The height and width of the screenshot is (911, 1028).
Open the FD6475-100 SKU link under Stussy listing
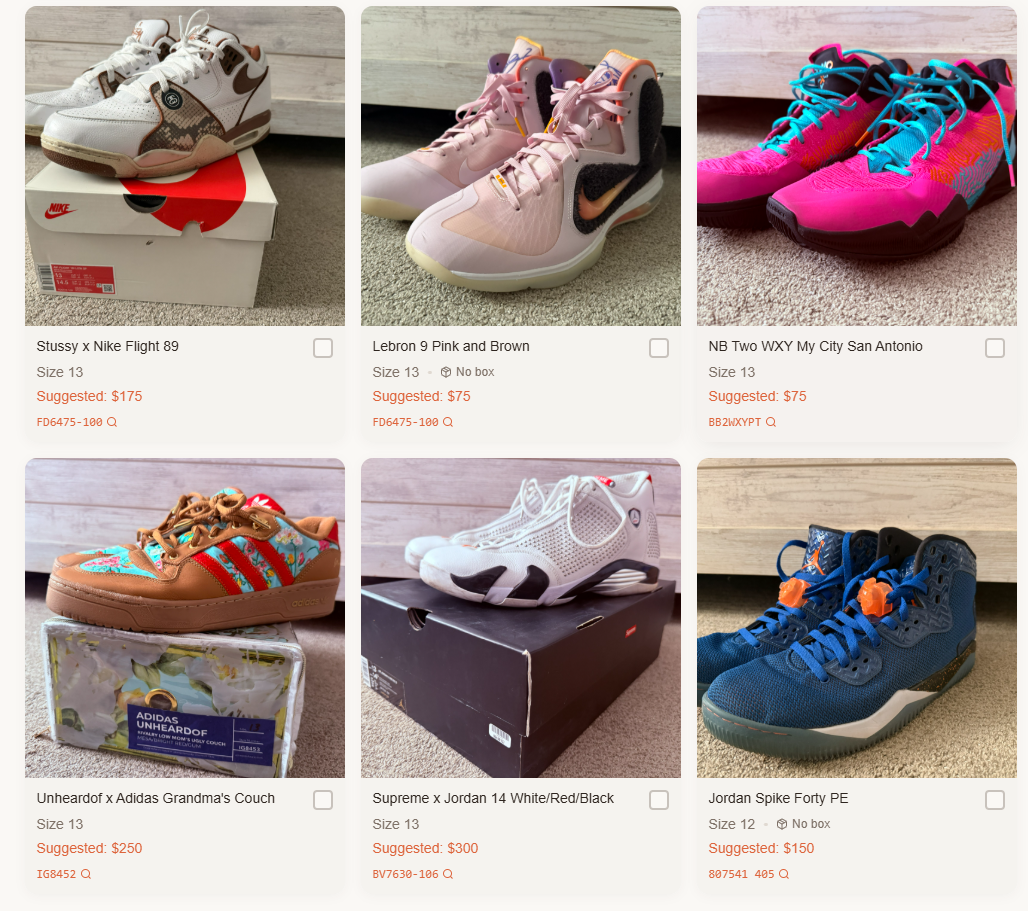click(x=69, y=422)
